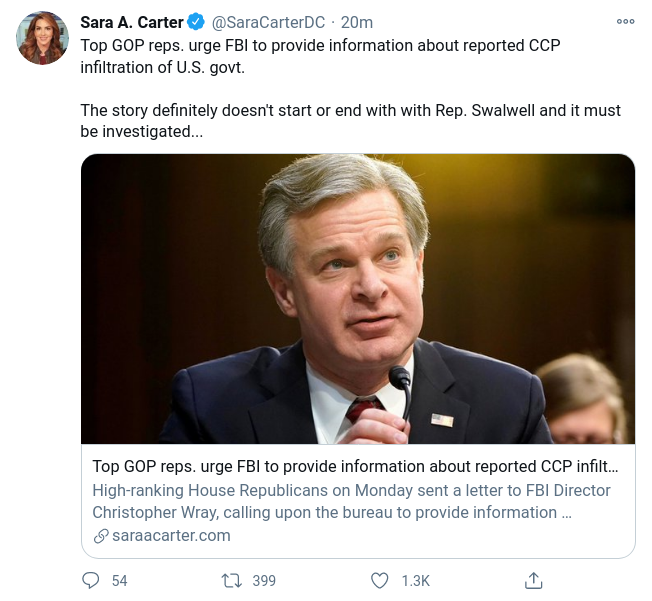Click the link chain icon in card

(x=100, y=535)
